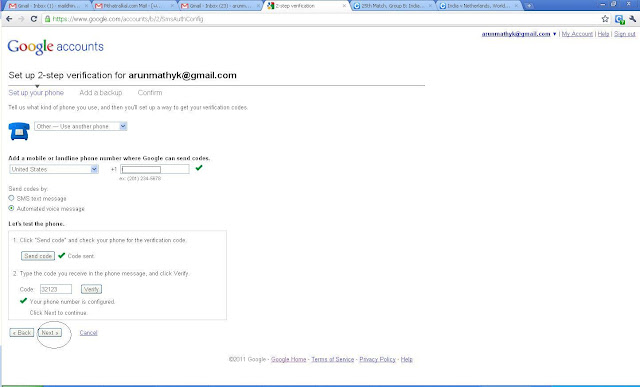
Task: Reload the page with the refresh icon
Action: click(x=34, y=19)
